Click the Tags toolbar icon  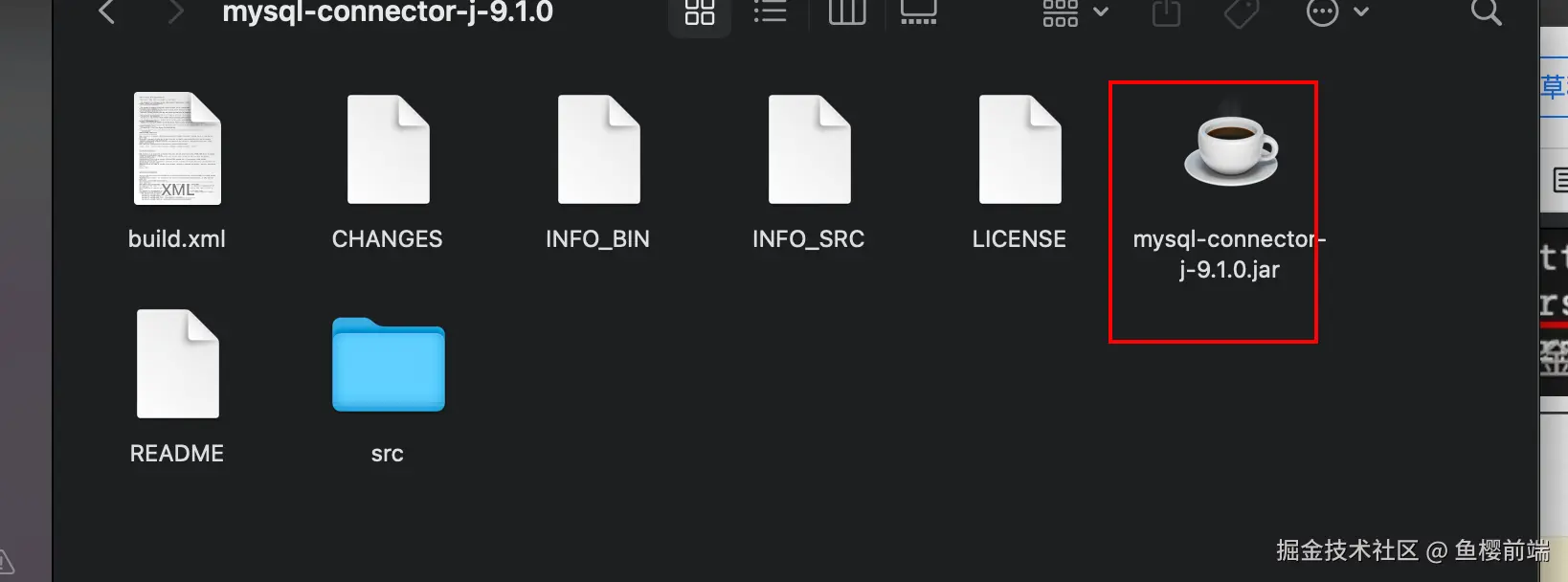[1242, 12]
